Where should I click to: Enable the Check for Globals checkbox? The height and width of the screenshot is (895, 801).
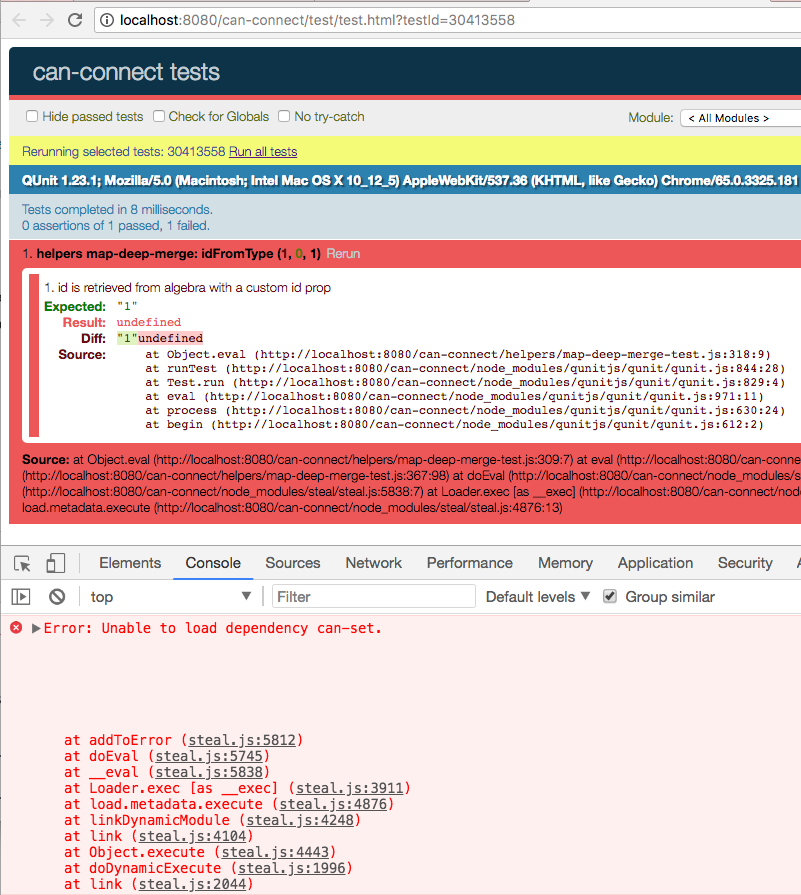(x=159, y=116)
